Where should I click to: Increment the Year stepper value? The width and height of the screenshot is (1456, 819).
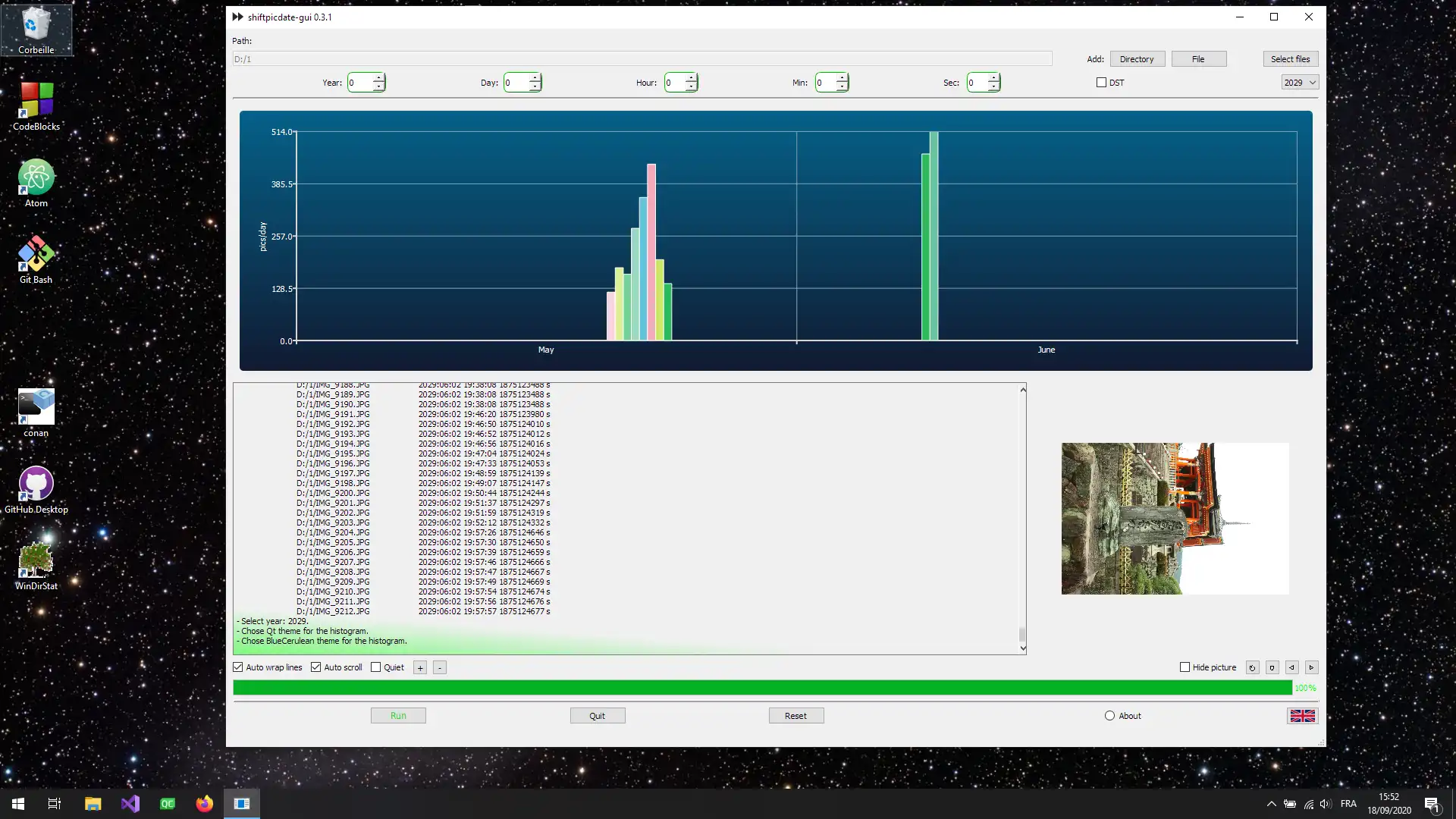click(x=379, y=78)
